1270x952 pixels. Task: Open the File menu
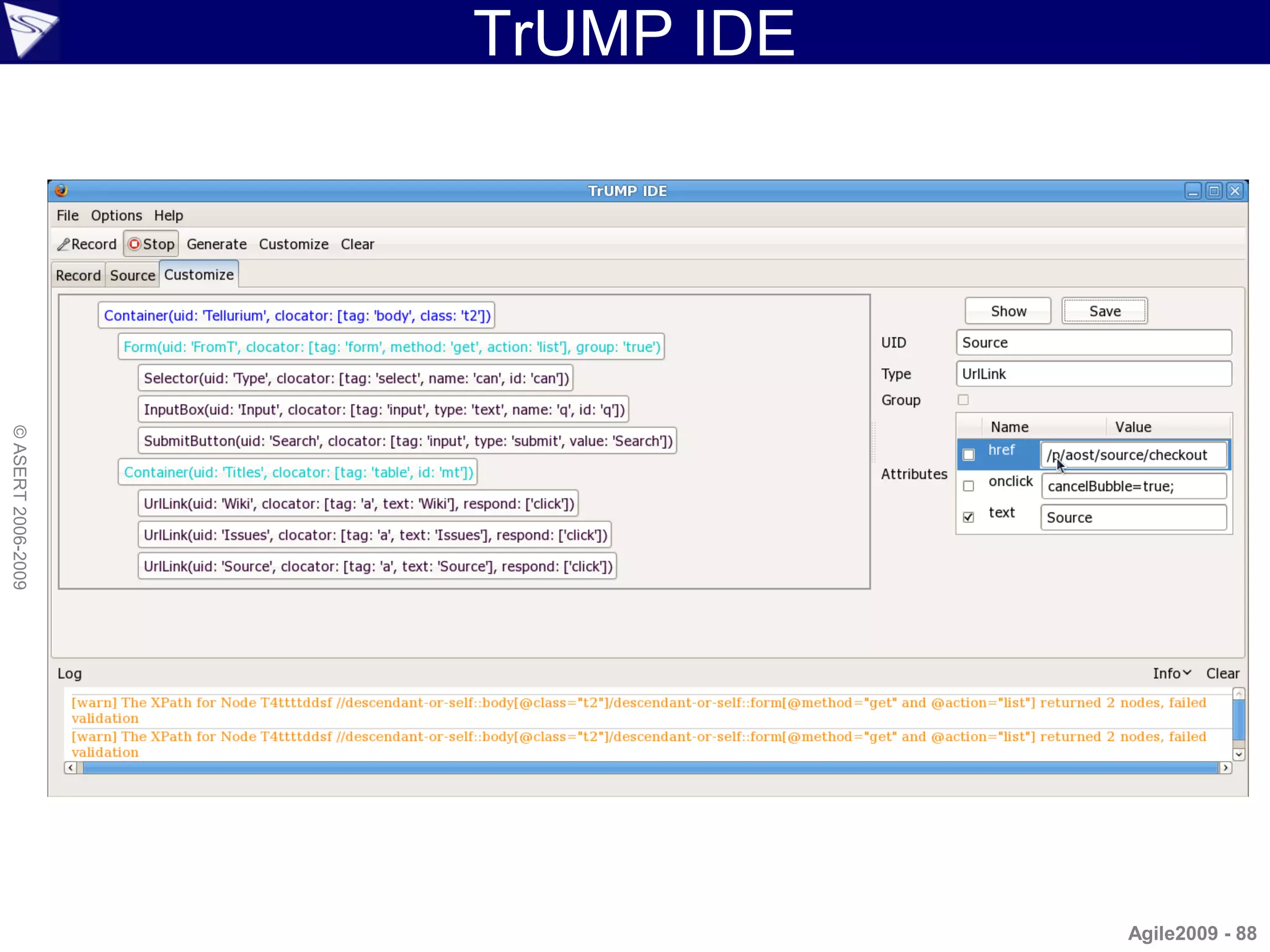(68, 216)
